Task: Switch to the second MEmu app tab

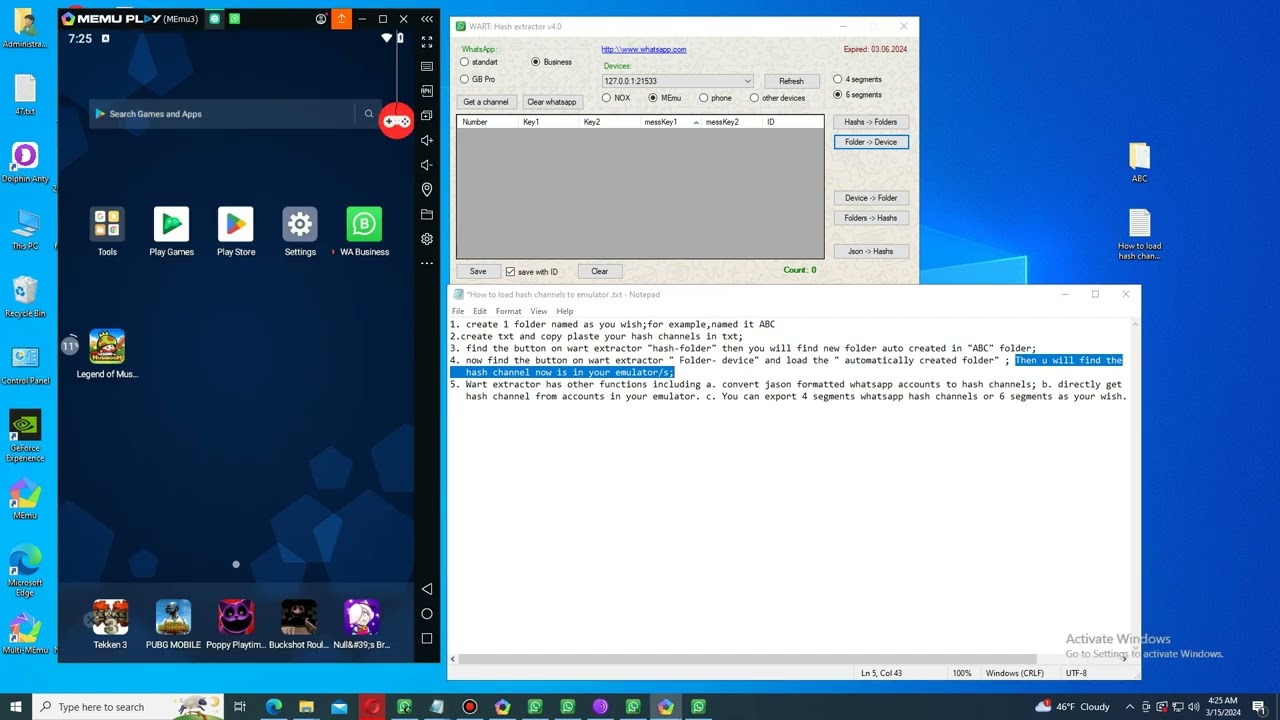Action: tap(234, 19)
